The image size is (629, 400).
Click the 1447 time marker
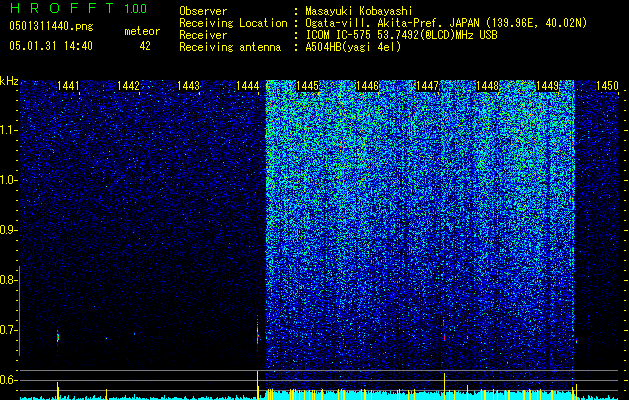click(428, 86)
